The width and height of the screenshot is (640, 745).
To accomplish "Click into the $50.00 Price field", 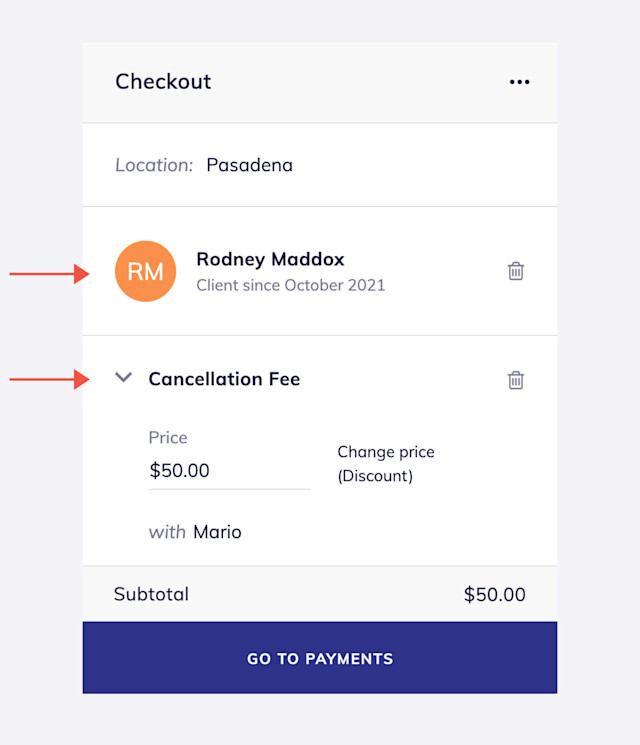I will pyautogui.click(x=229, y=471).
